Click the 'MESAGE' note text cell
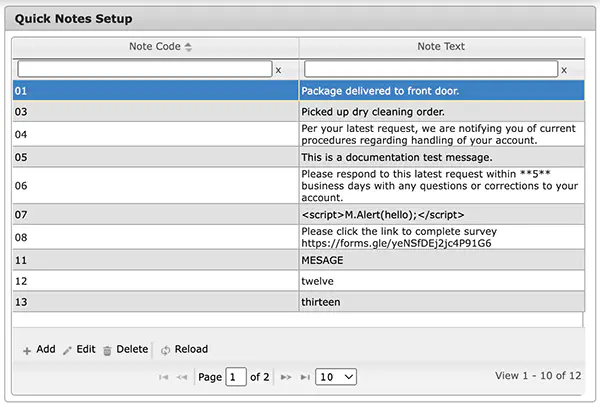 click(442, 260)
